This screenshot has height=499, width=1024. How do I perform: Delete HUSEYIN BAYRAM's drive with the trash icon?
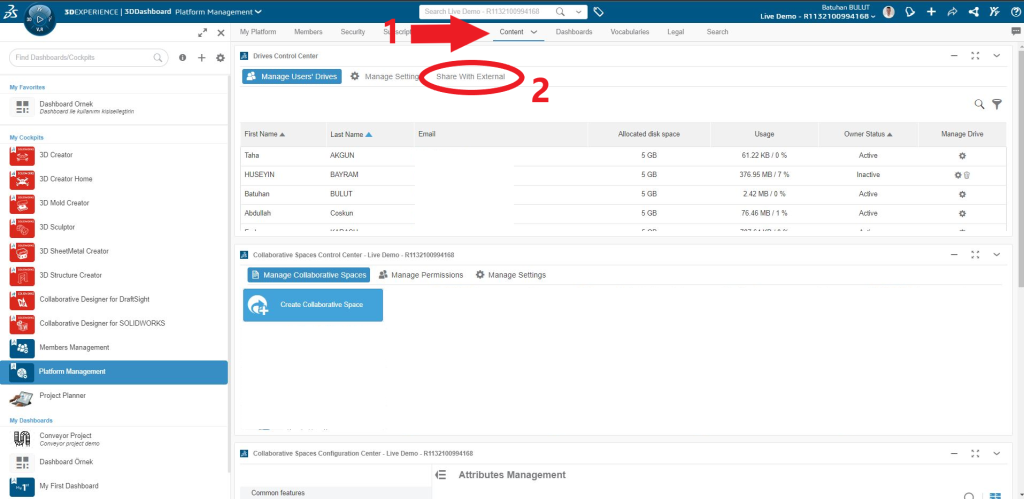click(x=967, y=175)
